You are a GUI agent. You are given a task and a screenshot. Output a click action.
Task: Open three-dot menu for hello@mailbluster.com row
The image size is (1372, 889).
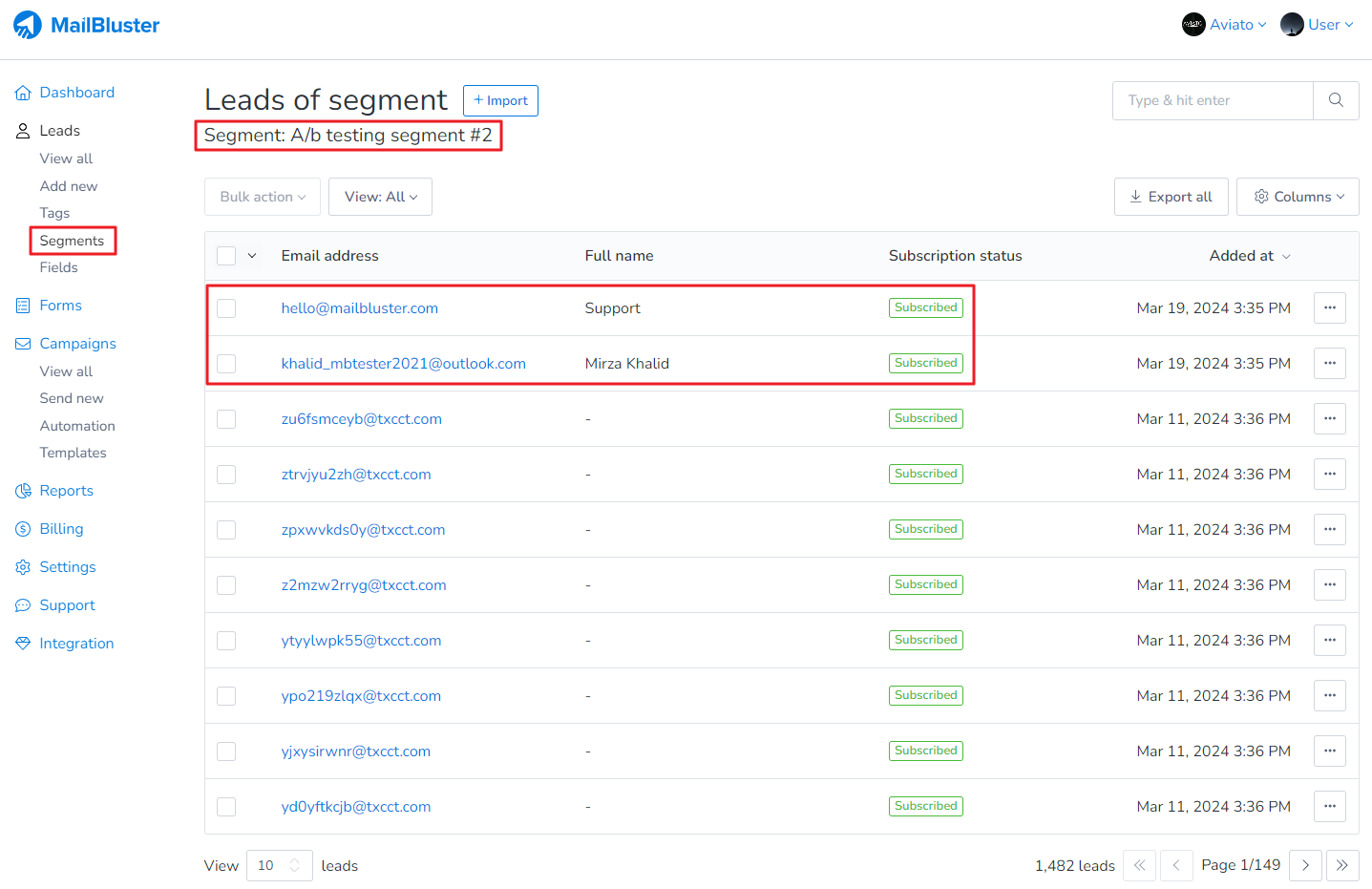1329,308
